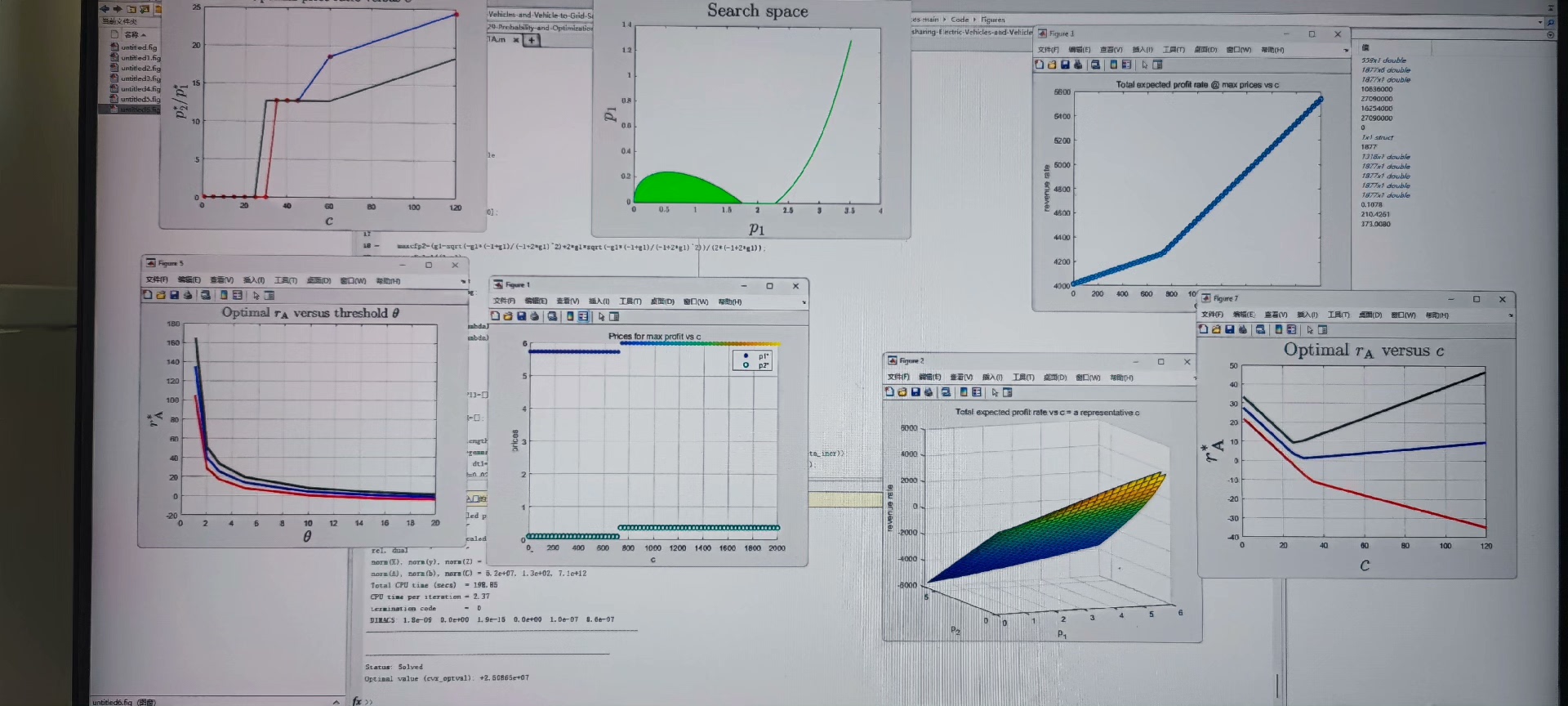Click Up One Level folder icon

(131, 9)
